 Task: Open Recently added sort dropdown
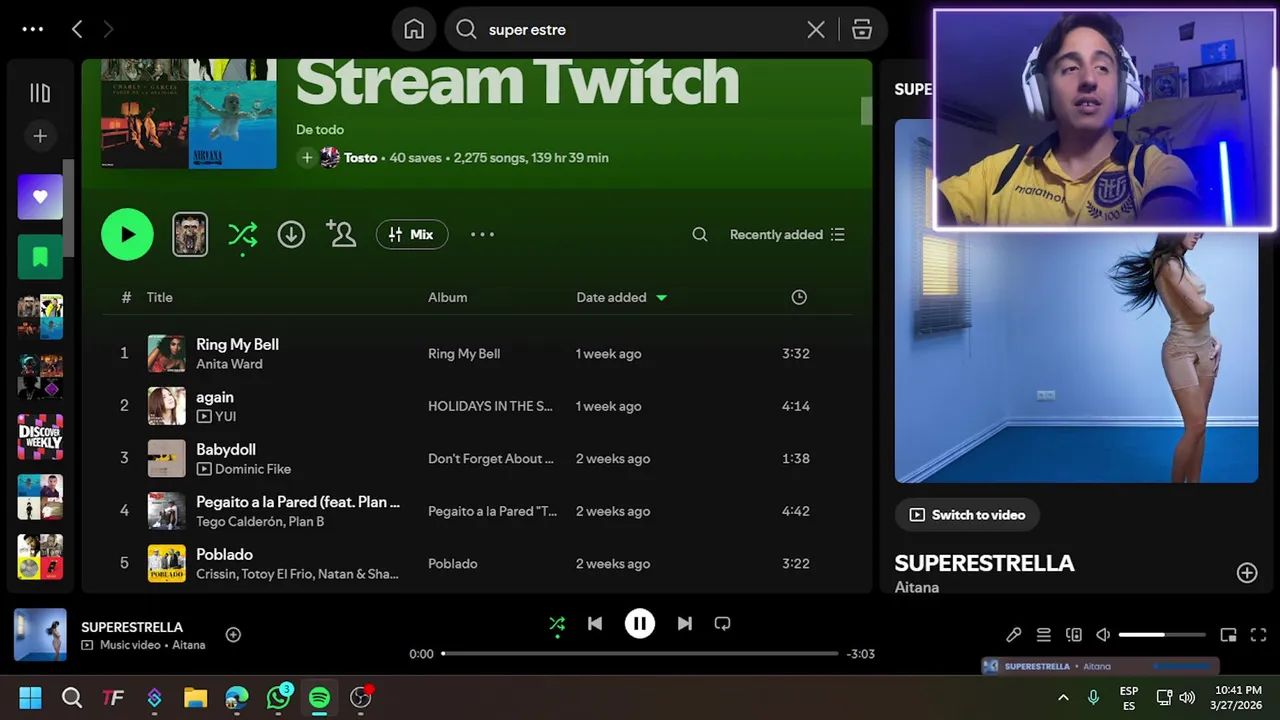coord(787,234)
